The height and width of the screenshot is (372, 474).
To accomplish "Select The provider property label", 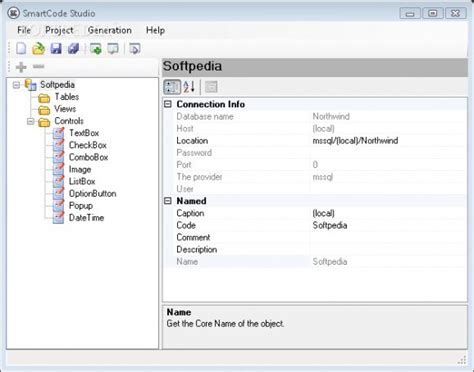I will (x=199, y=177).
